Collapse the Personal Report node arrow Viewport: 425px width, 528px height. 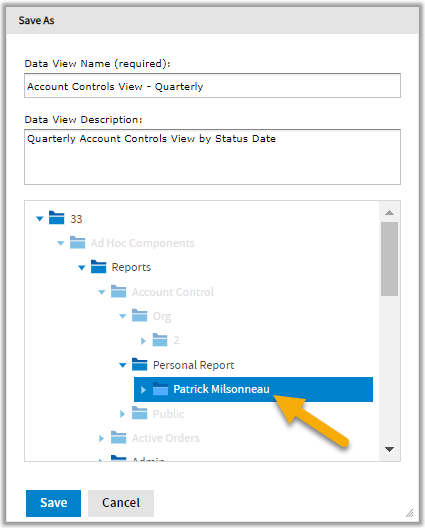click(x=123, y=365)
